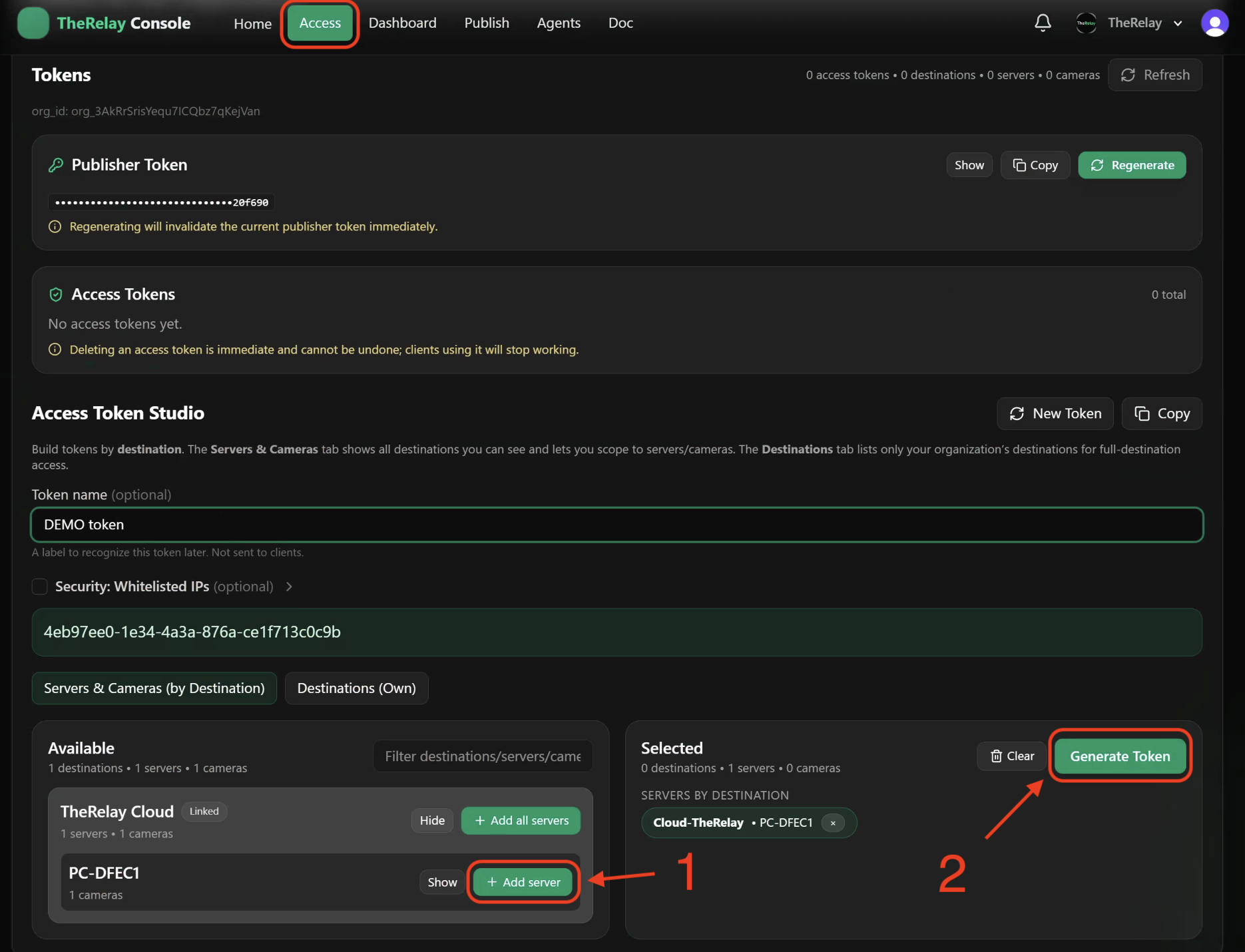Copy the Access Token Studio token
Screen dimensions: 1245x952
[x=1161, y=413]
